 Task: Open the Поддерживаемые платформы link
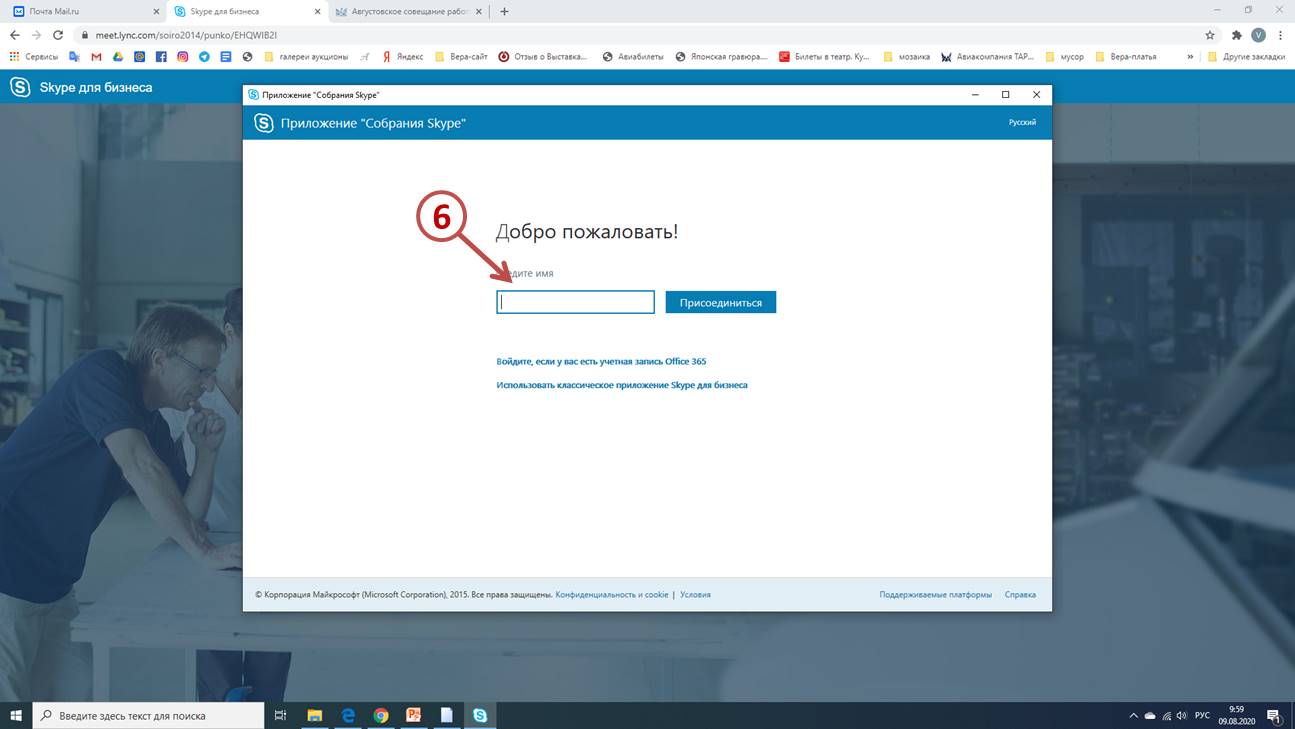936,594
